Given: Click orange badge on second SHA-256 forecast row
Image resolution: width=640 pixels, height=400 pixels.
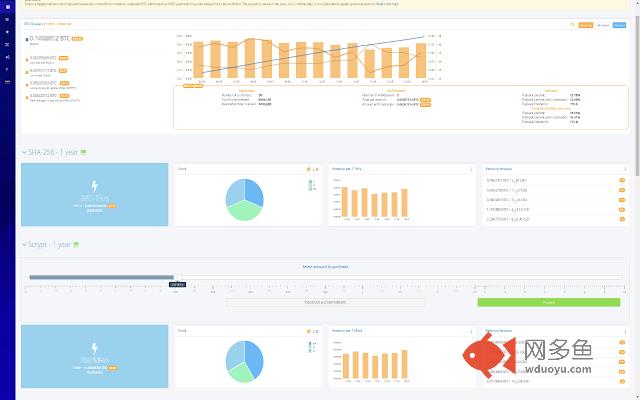Looking at the screenshot, I should click(622, 190).
